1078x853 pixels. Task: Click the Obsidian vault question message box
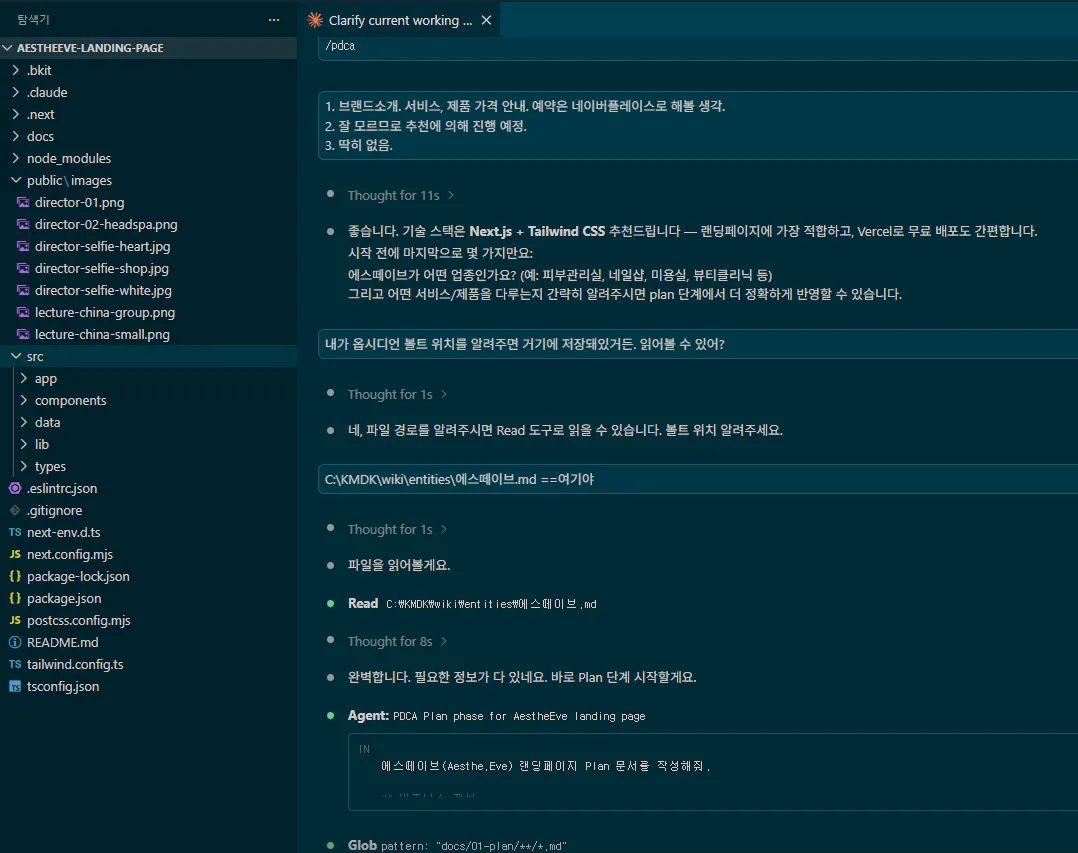[698, 344]
